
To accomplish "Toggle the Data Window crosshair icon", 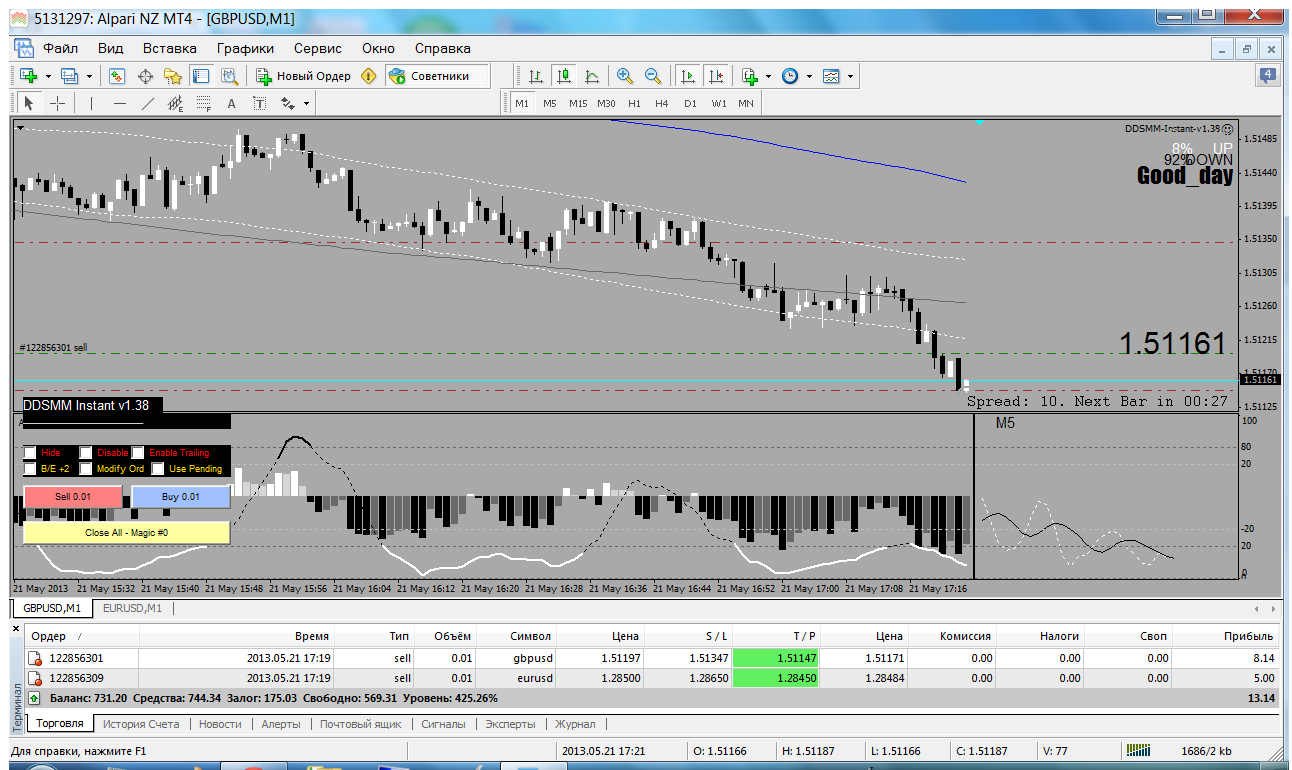I will (145, 76).
